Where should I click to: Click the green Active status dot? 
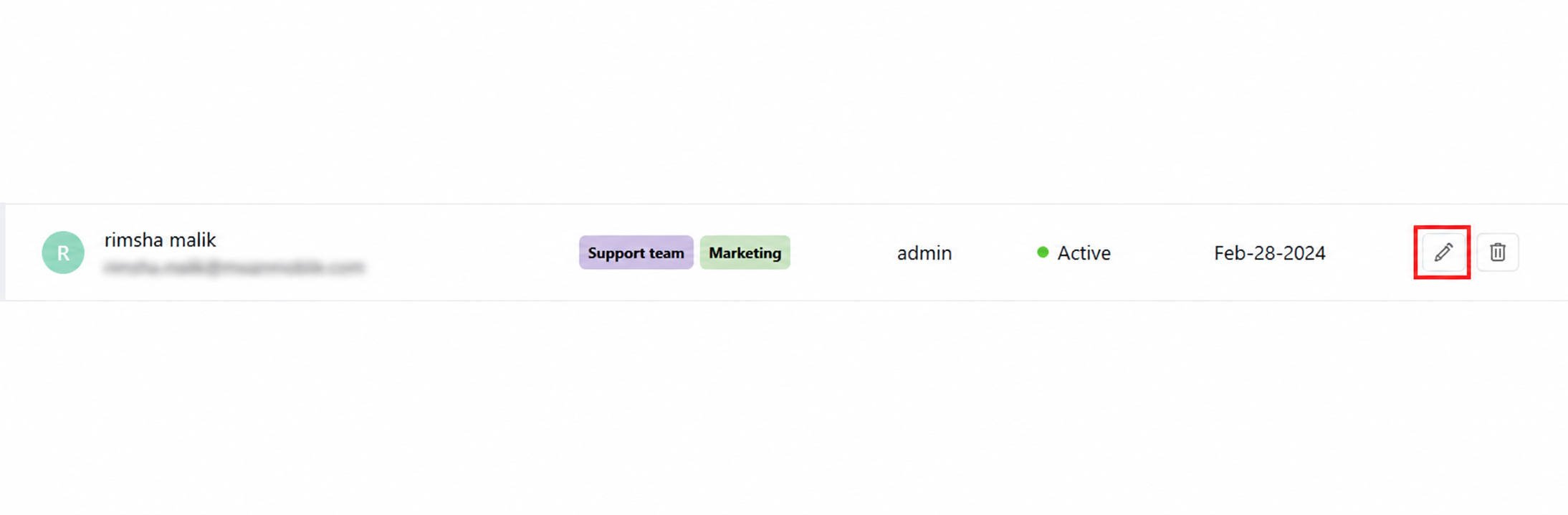(x=1043, y=252)
